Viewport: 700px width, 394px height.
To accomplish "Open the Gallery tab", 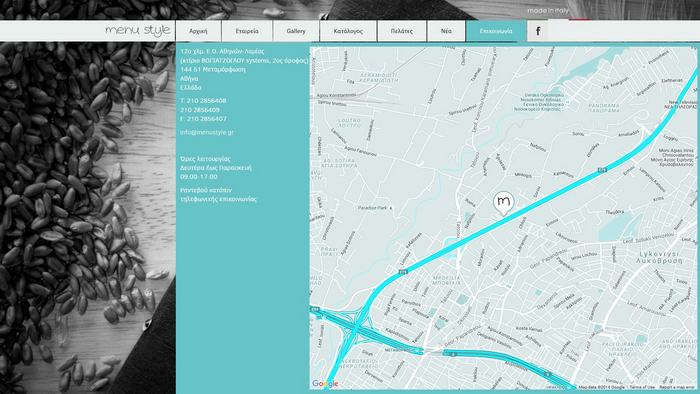I will tap(296, 31).
